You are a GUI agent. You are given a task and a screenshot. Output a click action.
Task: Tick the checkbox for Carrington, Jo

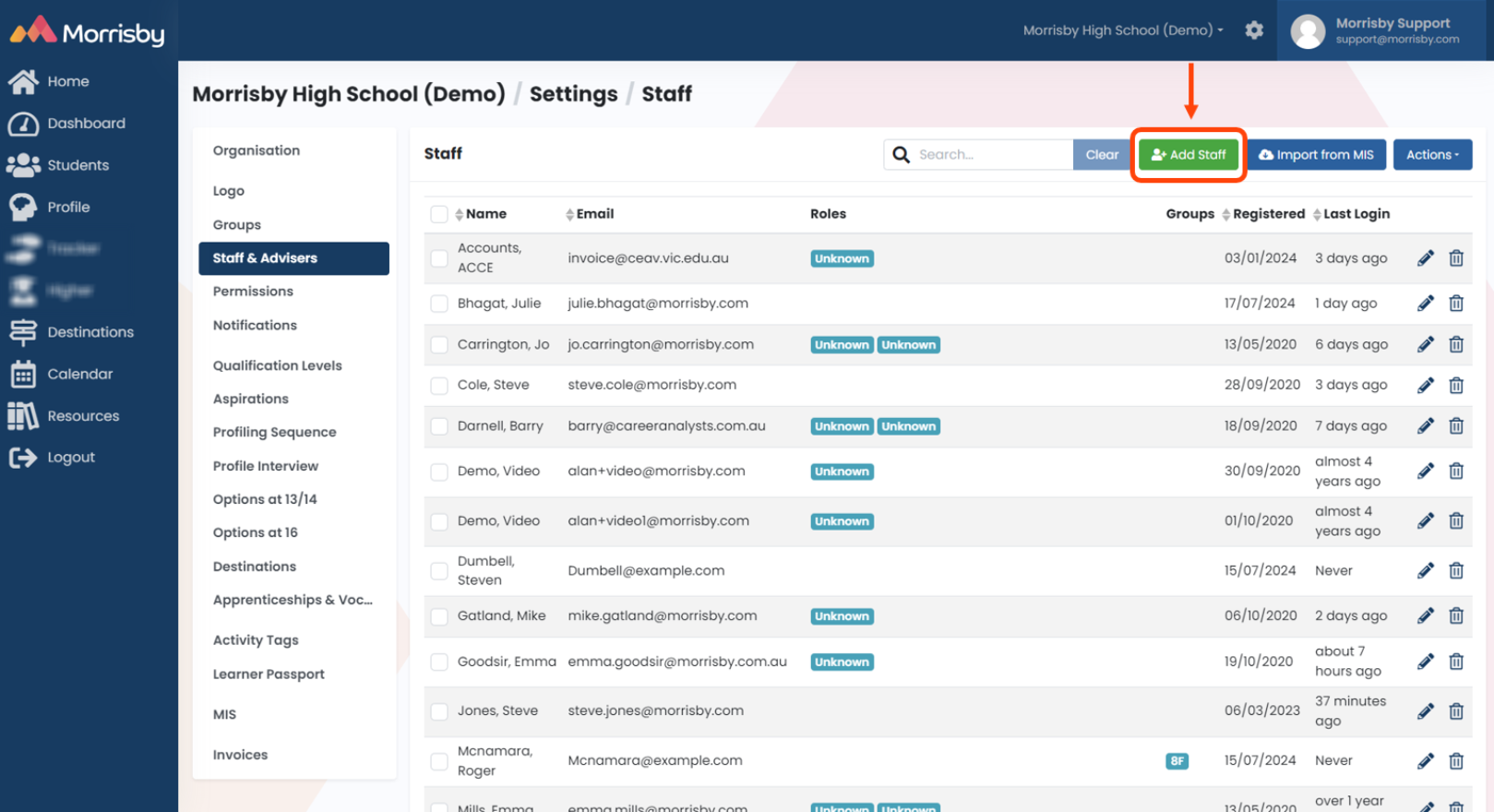click(439, 345)
